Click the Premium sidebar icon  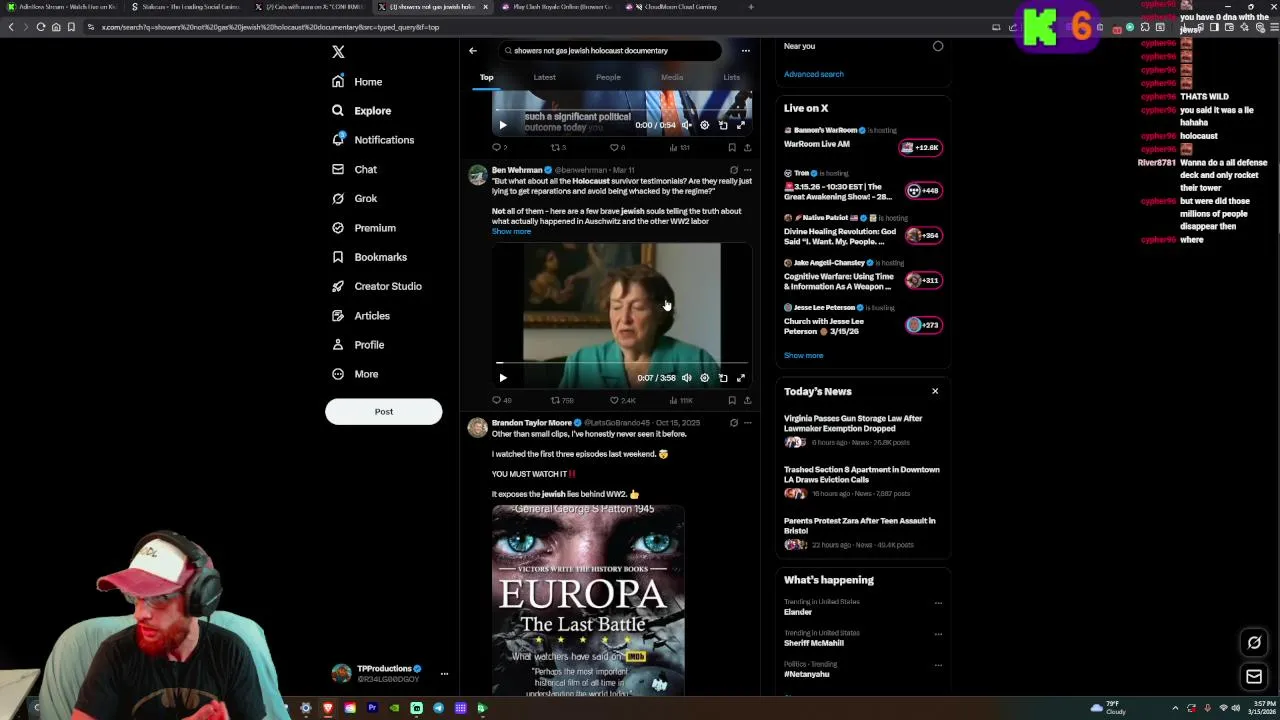(338, 228)
